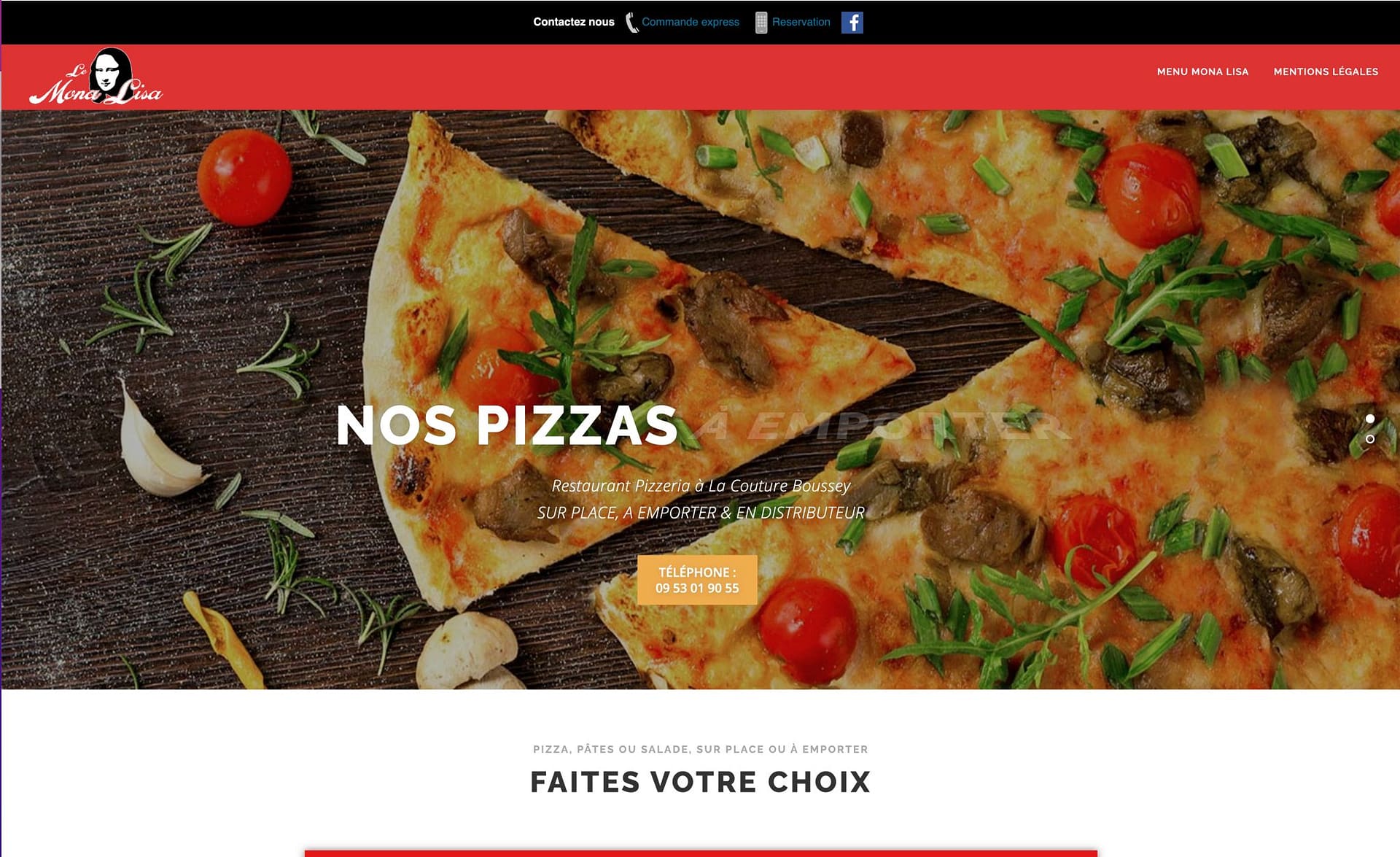Open the Reservation link
This screenshot has width=1400, height=857.
801,22
